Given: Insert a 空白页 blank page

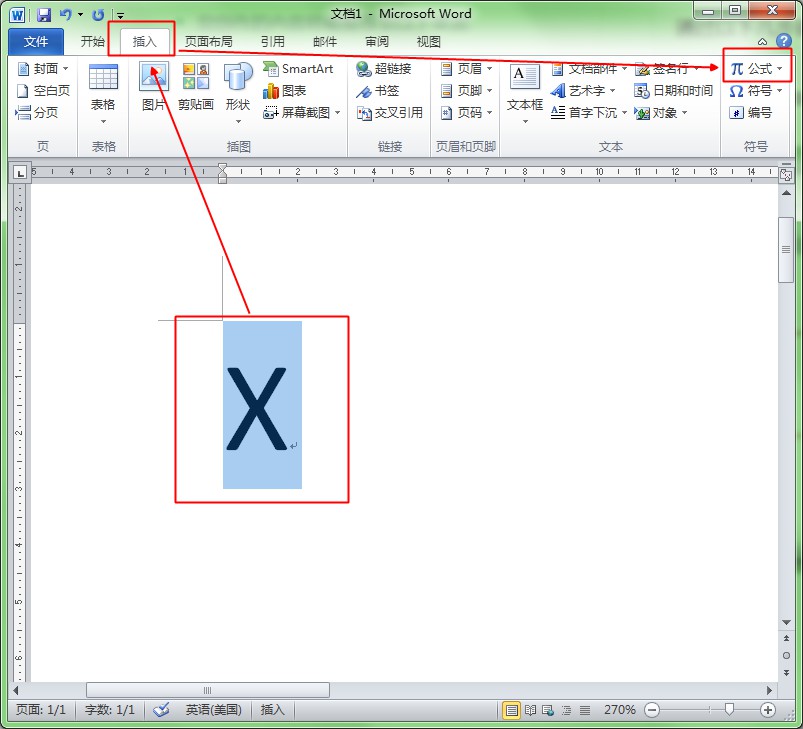Looking at the screenshot, I should (x=43, y=91).
